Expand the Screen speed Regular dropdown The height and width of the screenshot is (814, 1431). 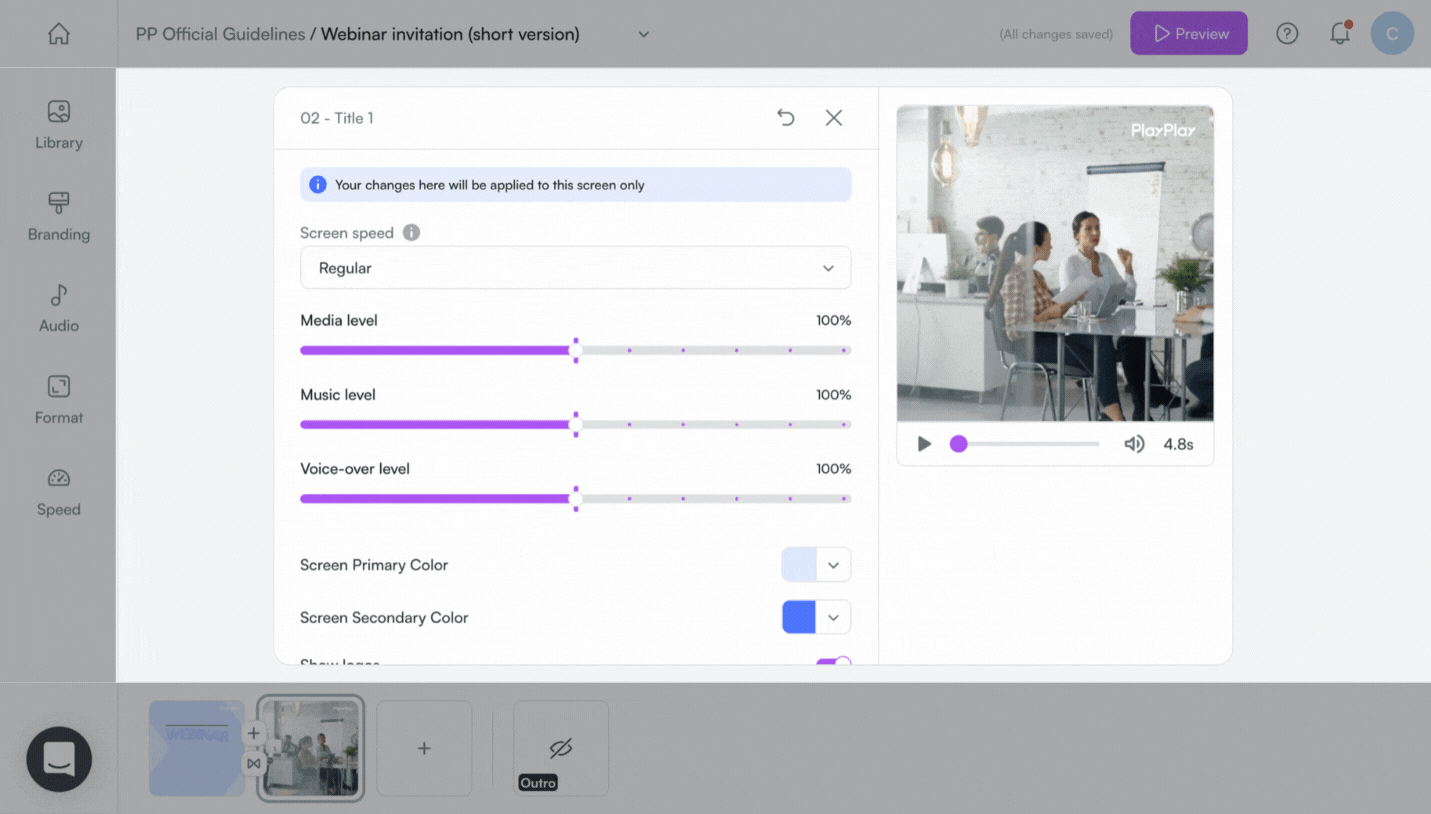(575, 268)
